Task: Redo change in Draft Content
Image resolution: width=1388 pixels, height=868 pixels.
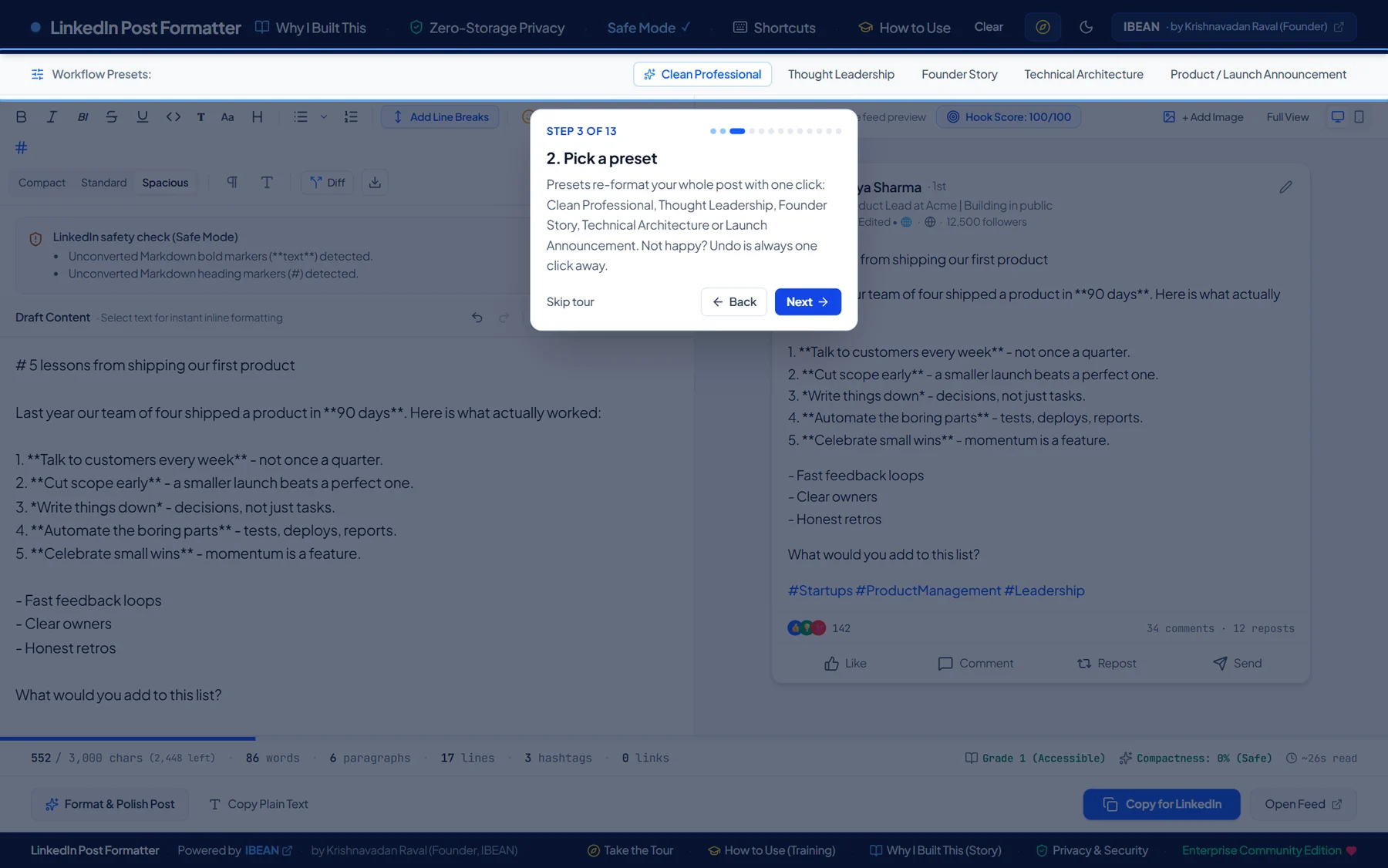Action: tap(504, 318)
